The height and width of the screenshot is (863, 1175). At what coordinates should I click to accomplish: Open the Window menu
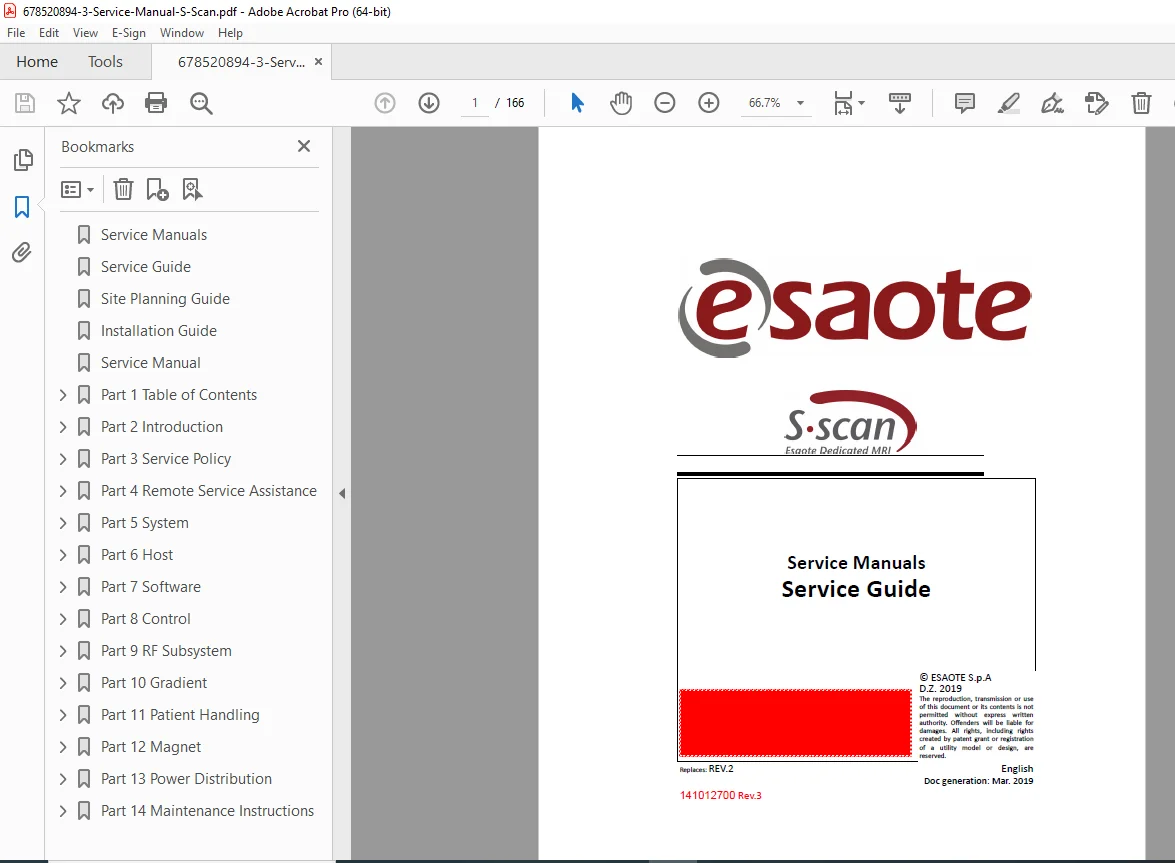(x=181, y=33)
